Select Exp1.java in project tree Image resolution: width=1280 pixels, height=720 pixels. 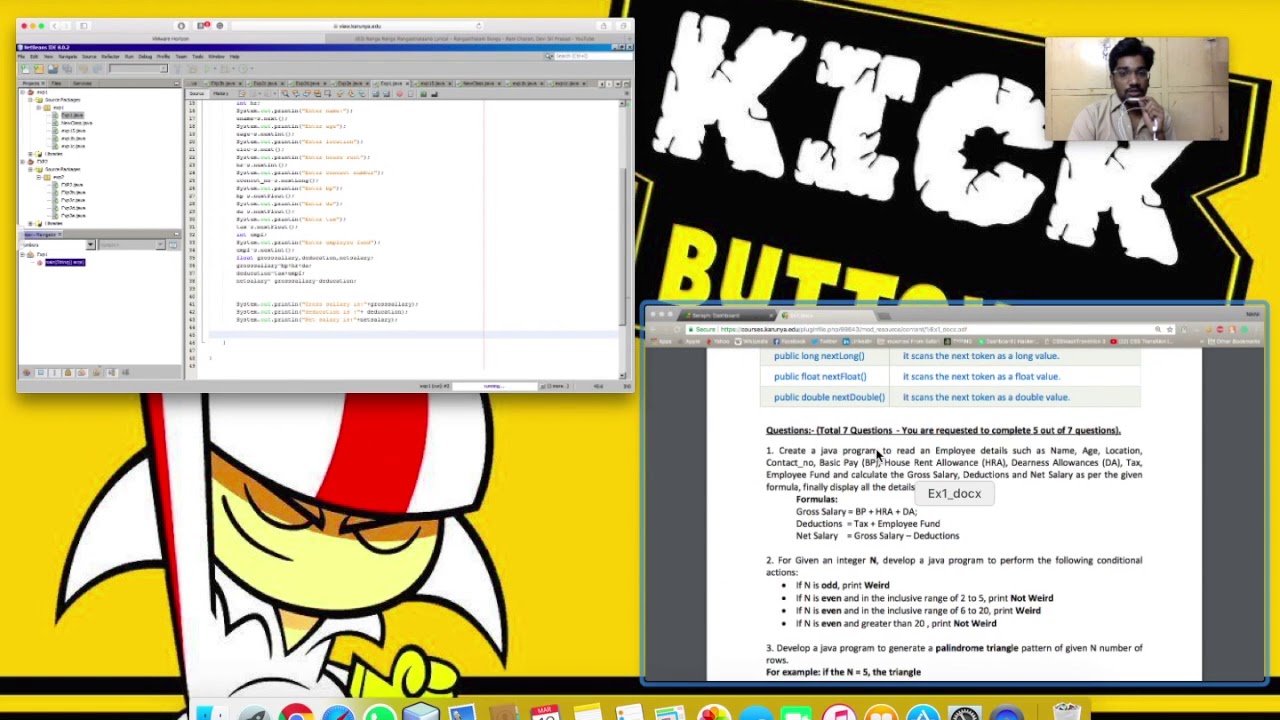click(72, 115)
